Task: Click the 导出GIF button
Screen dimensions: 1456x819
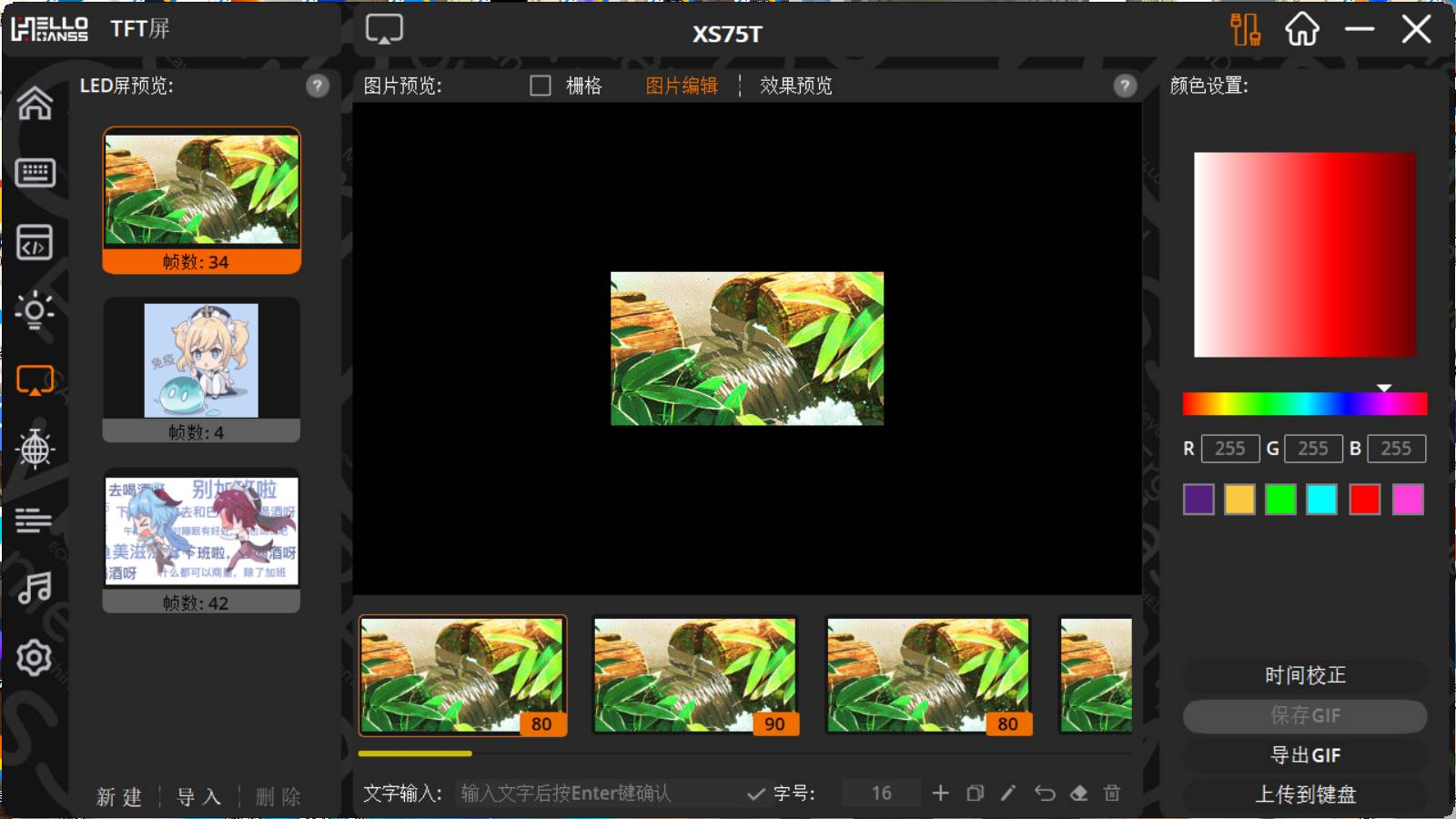Action: 1305,755
